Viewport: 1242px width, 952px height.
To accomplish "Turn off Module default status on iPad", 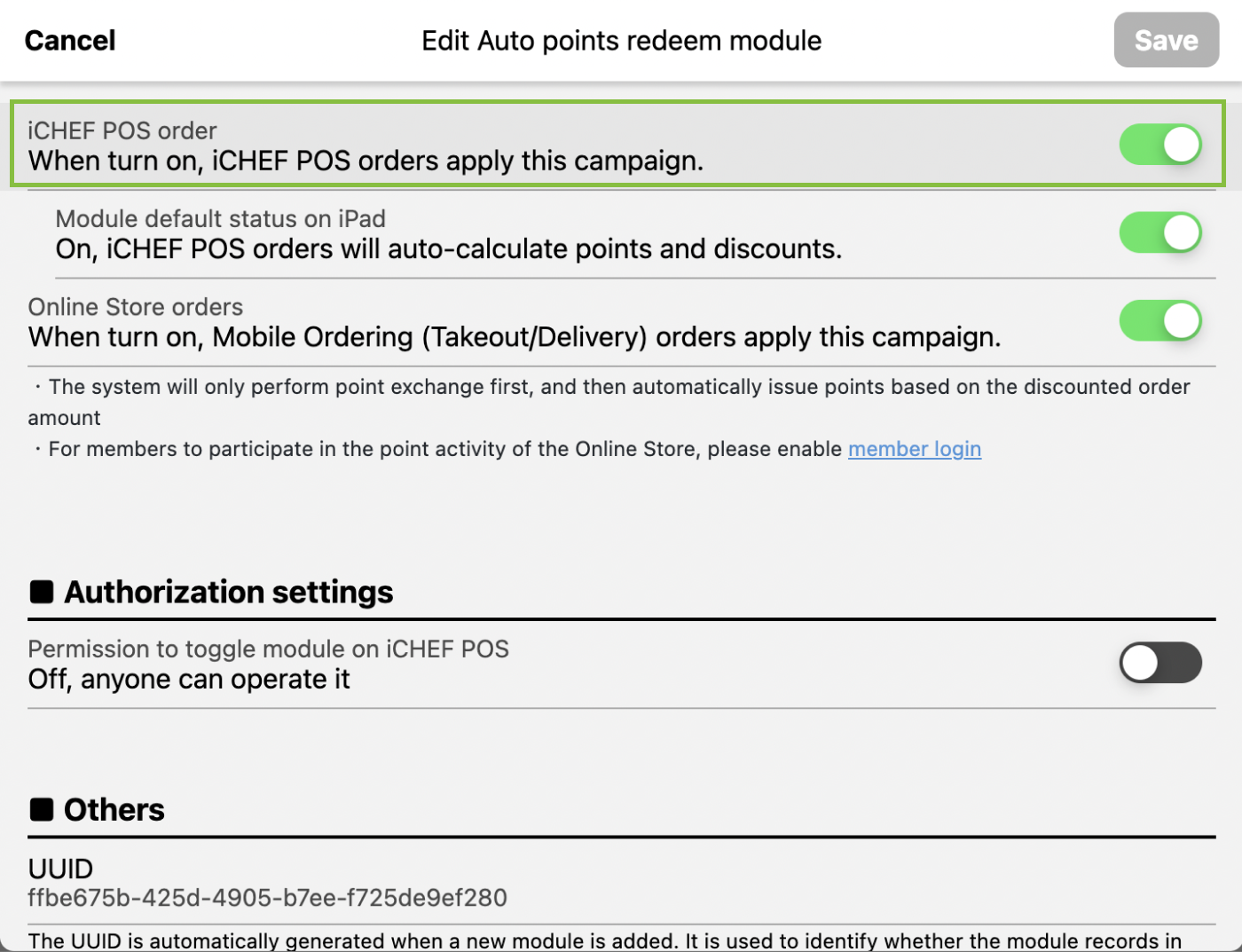I will (1159, 232).
